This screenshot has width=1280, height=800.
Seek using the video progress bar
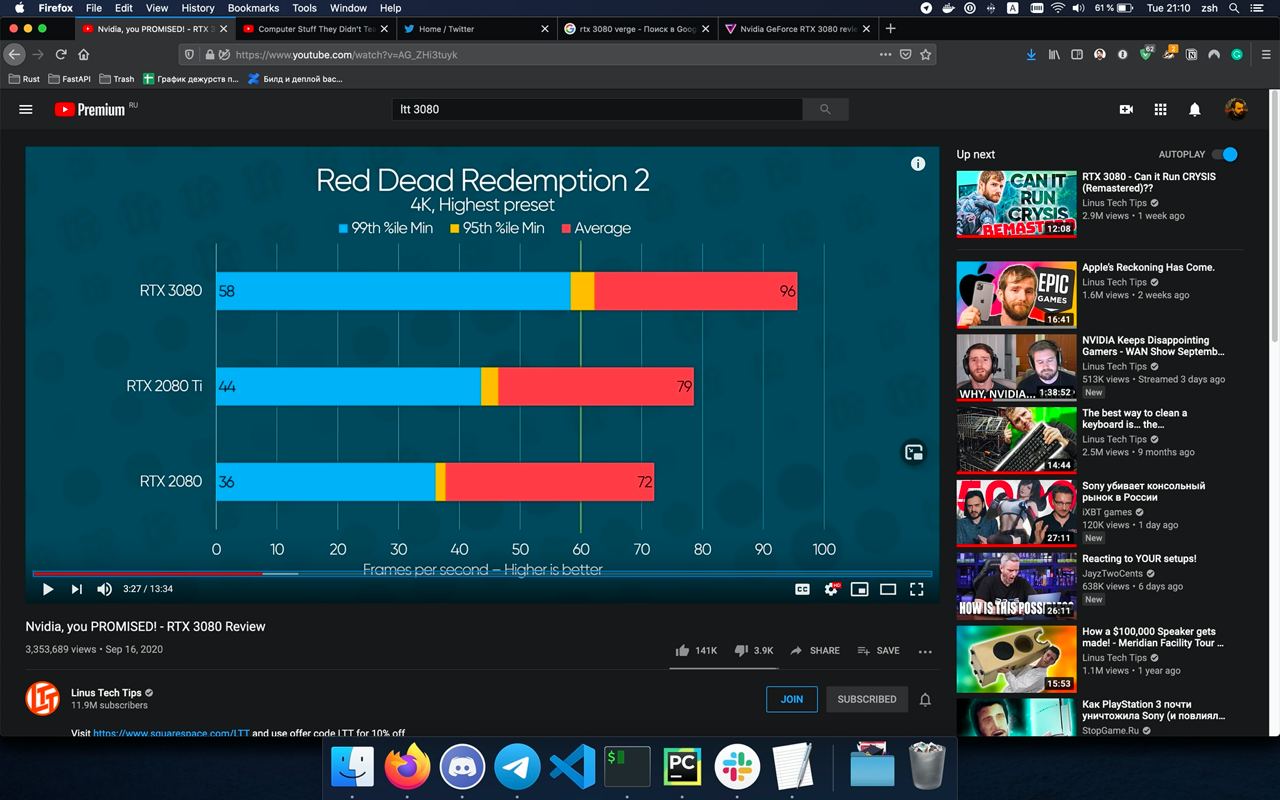[x=482, y=573]
